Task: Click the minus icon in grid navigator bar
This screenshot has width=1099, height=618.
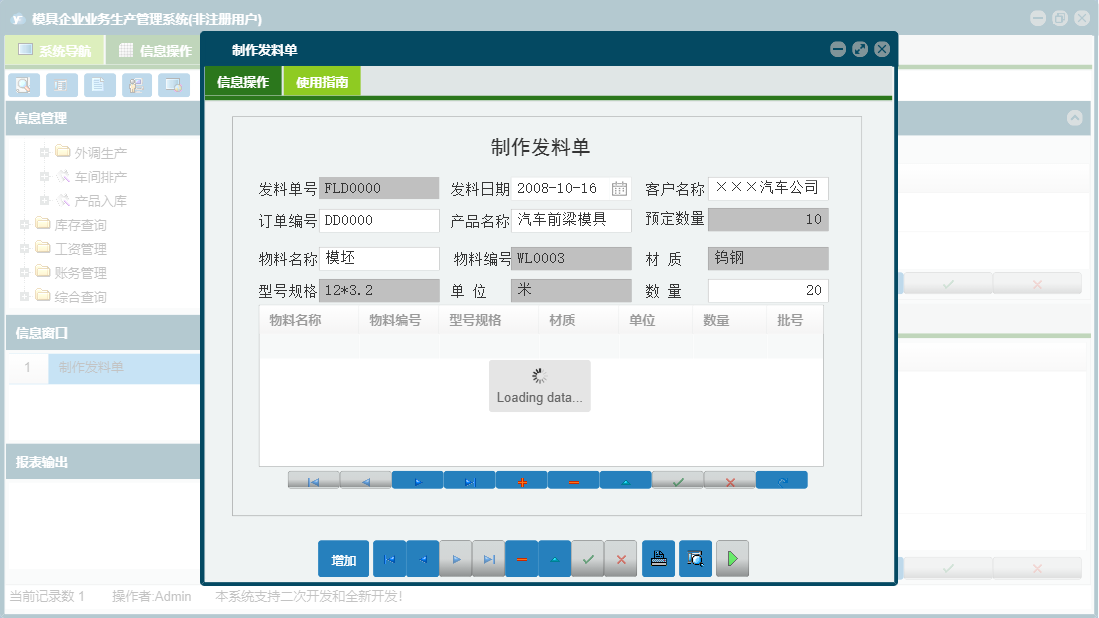Action: tap(573, 480)
